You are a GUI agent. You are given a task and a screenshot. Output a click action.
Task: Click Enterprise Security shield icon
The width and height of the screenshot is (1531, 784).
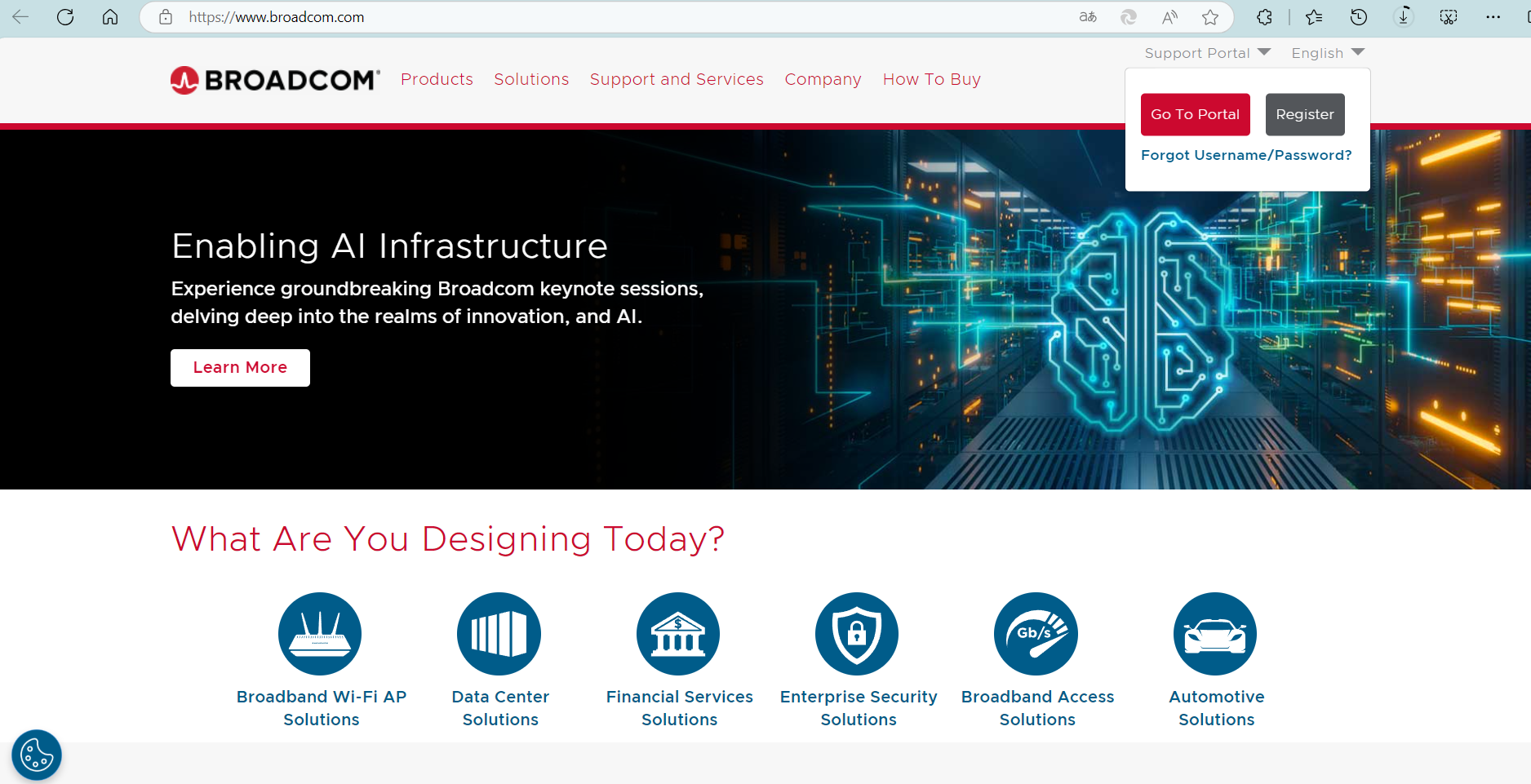(857, 634)
